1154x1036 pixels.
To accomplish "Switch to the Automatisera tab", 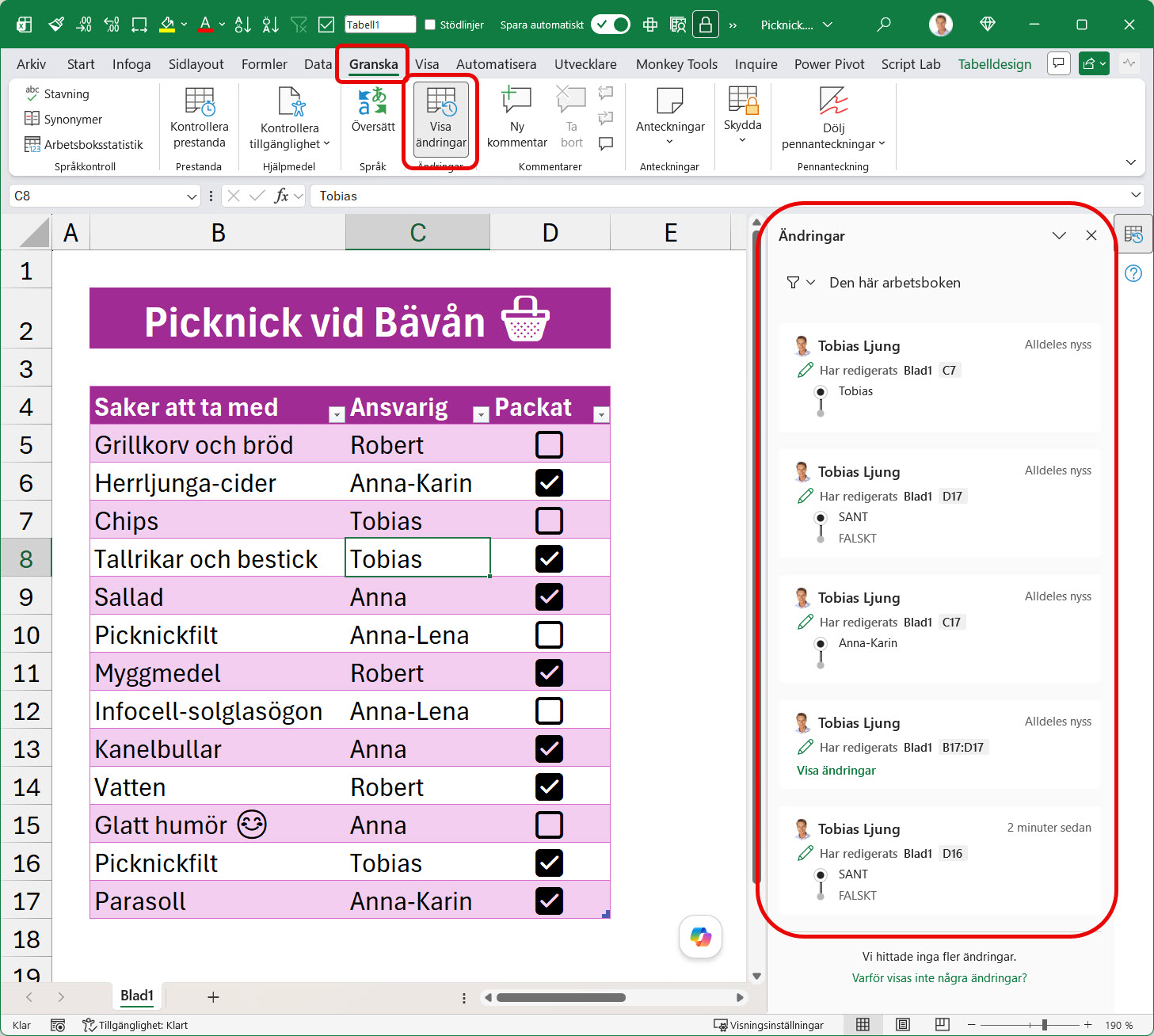I will 497,64.
